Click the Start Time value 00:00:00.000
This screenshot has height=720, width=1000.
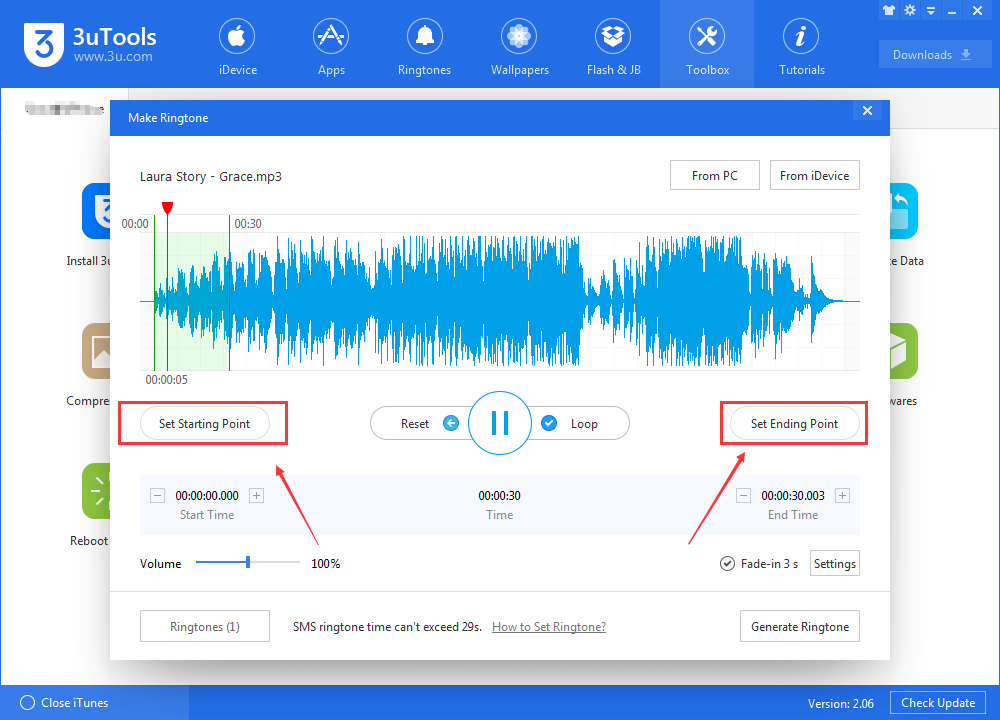pyautogui.click(x=207, y=496)
